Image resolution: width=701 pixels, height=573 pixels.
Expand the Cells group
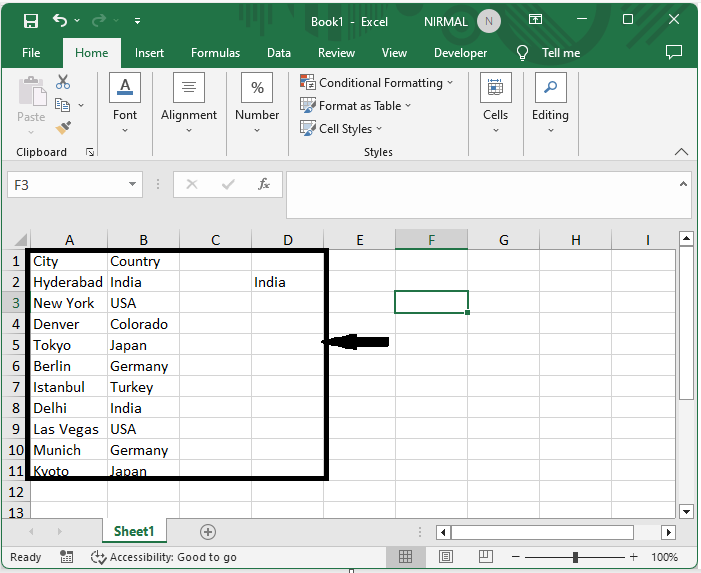(495, 104)
